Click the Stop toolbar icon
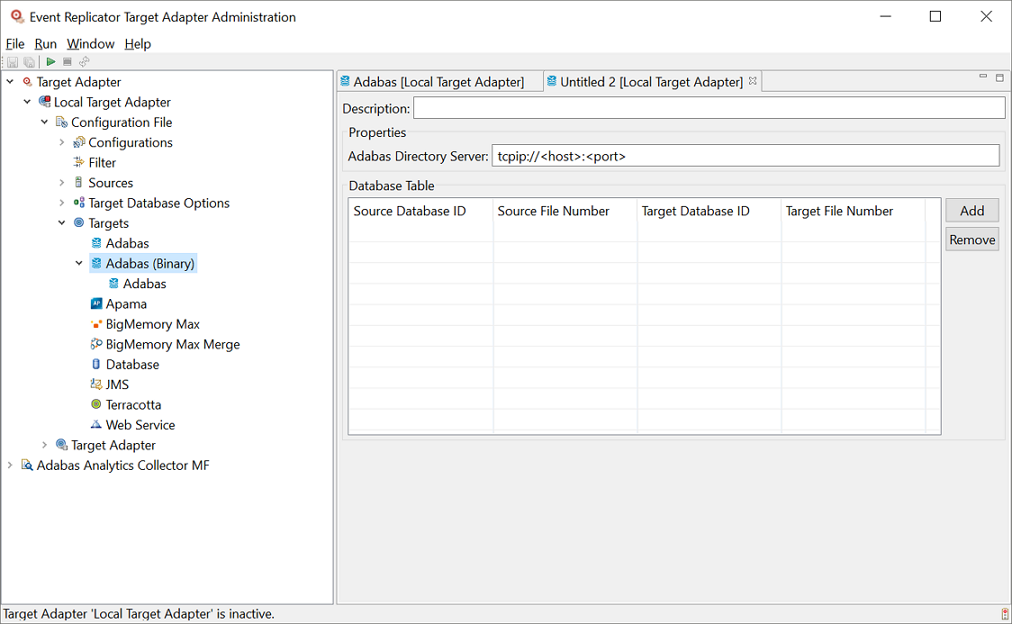Image resolution: width=1012 pixels, height=624 pixels. click(67, 61)
